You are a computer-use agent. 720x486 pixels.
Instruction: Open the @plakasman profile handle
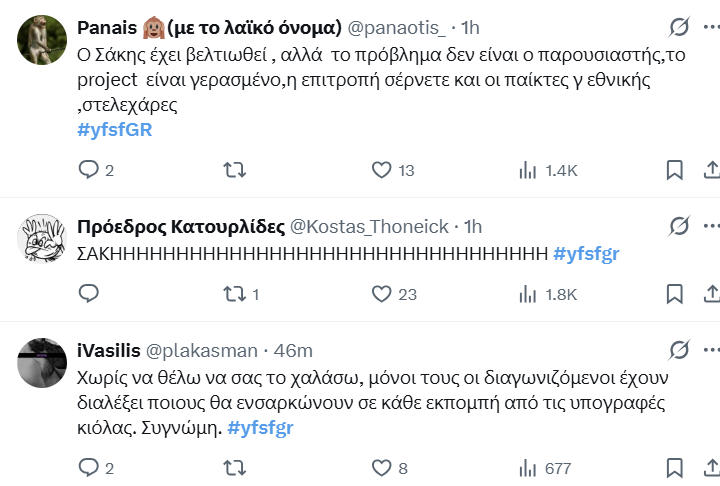point(203,351)
